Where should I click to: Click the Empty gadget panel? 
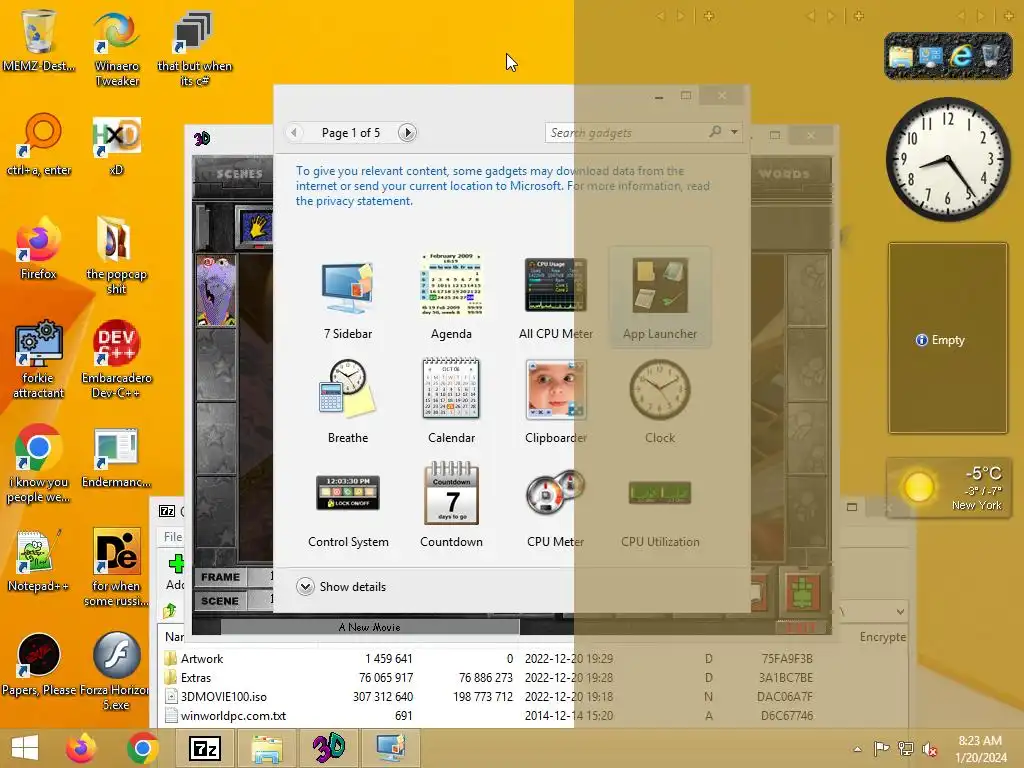click(x=948, y=338)
